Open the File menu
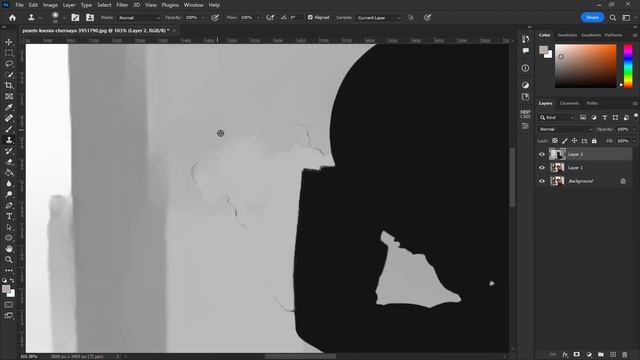640x360 pixels. tap(19, 5)
